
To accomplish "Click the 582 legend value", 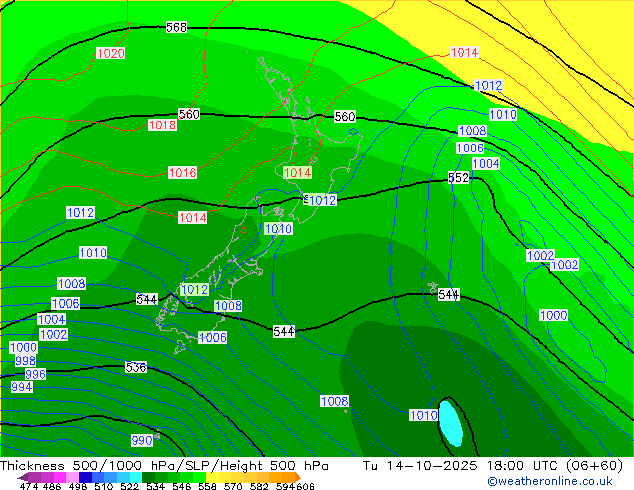I will (259, 486).
